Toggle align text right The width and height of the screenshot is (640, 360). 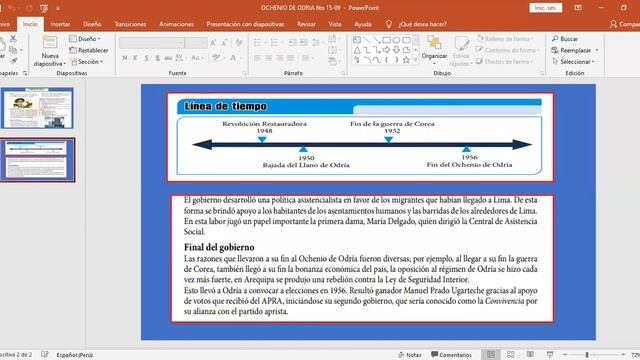click(280, 58)
